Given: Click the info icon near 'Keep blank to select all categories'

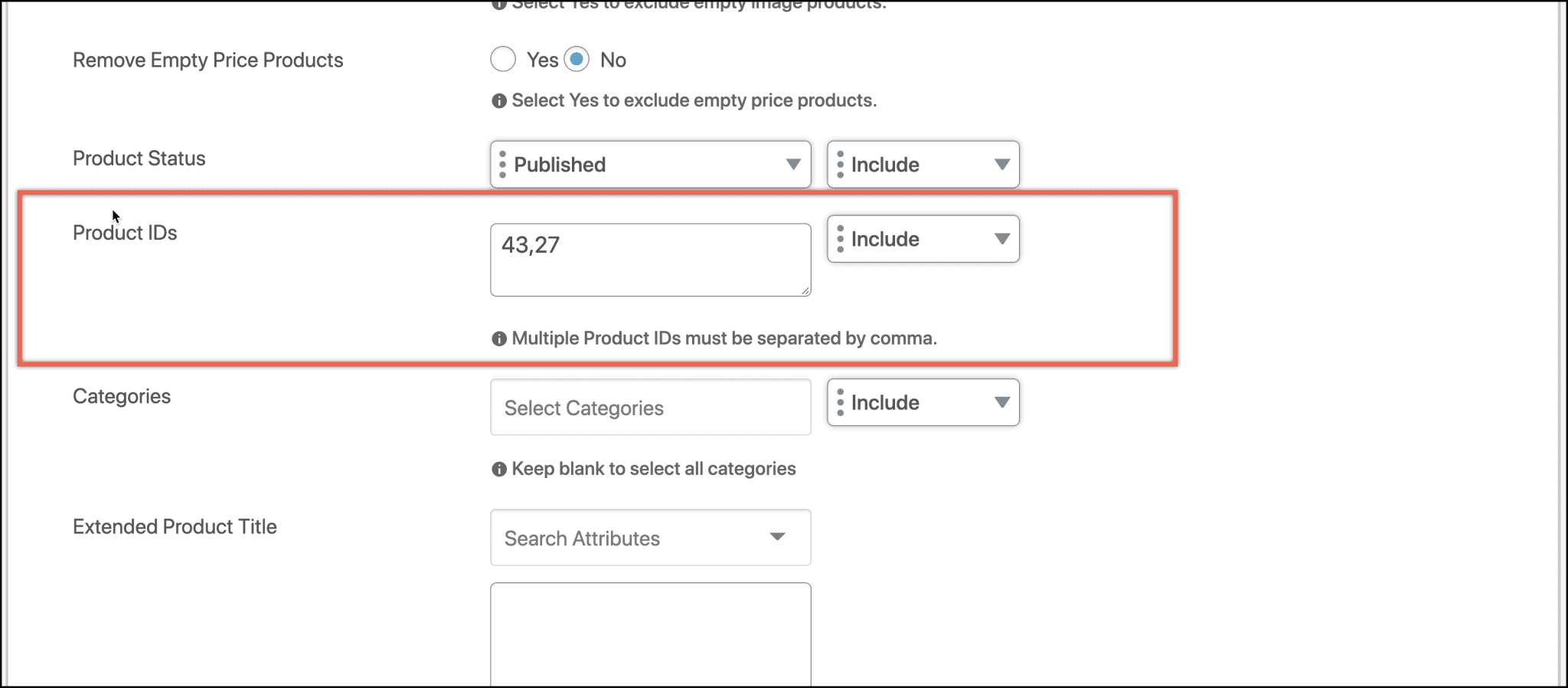Looking at the screenshot, I should (x=498, y=468).
